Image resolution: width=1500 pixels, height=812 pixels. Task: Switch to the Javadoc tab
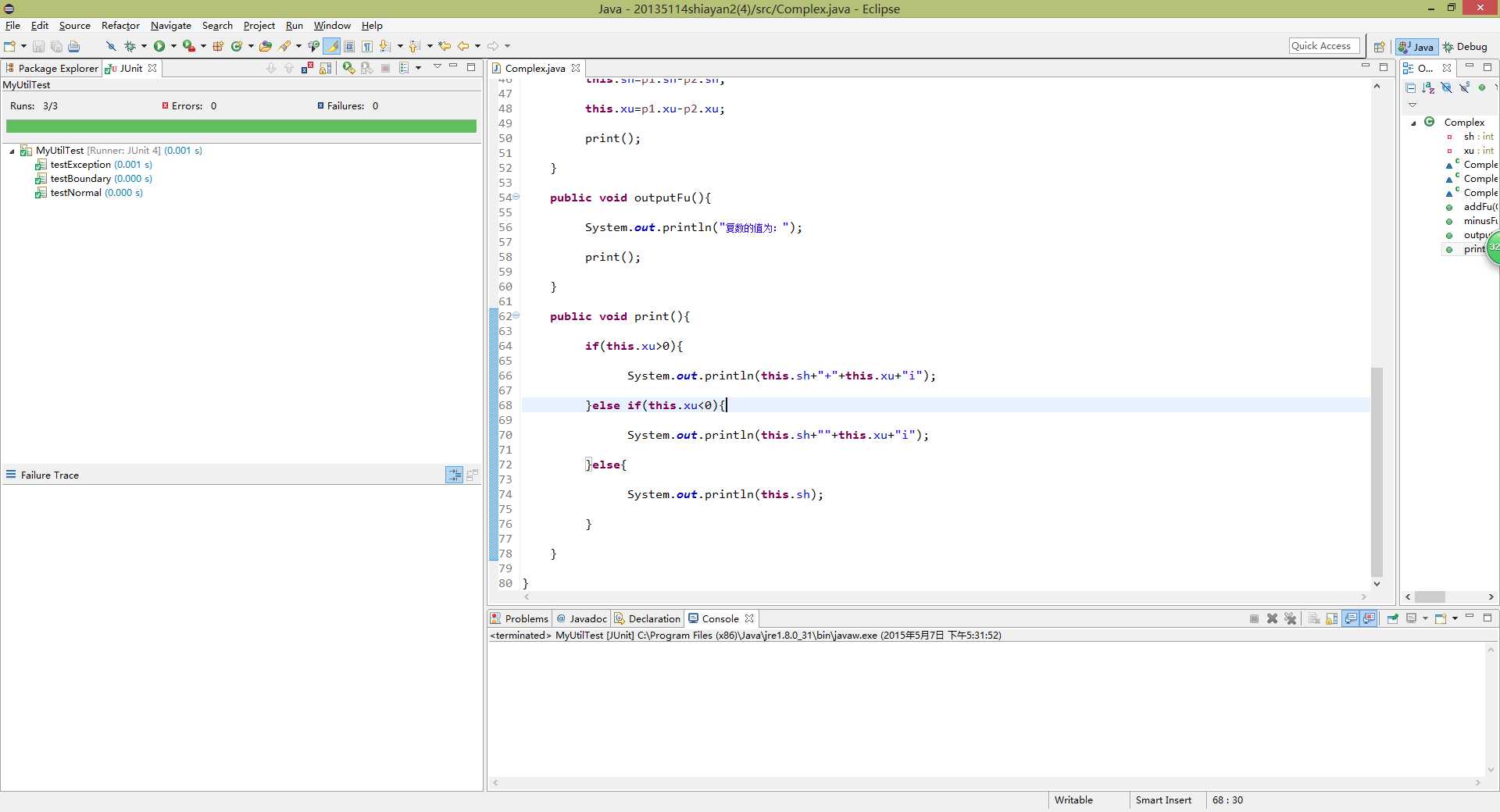click(581, 618)
